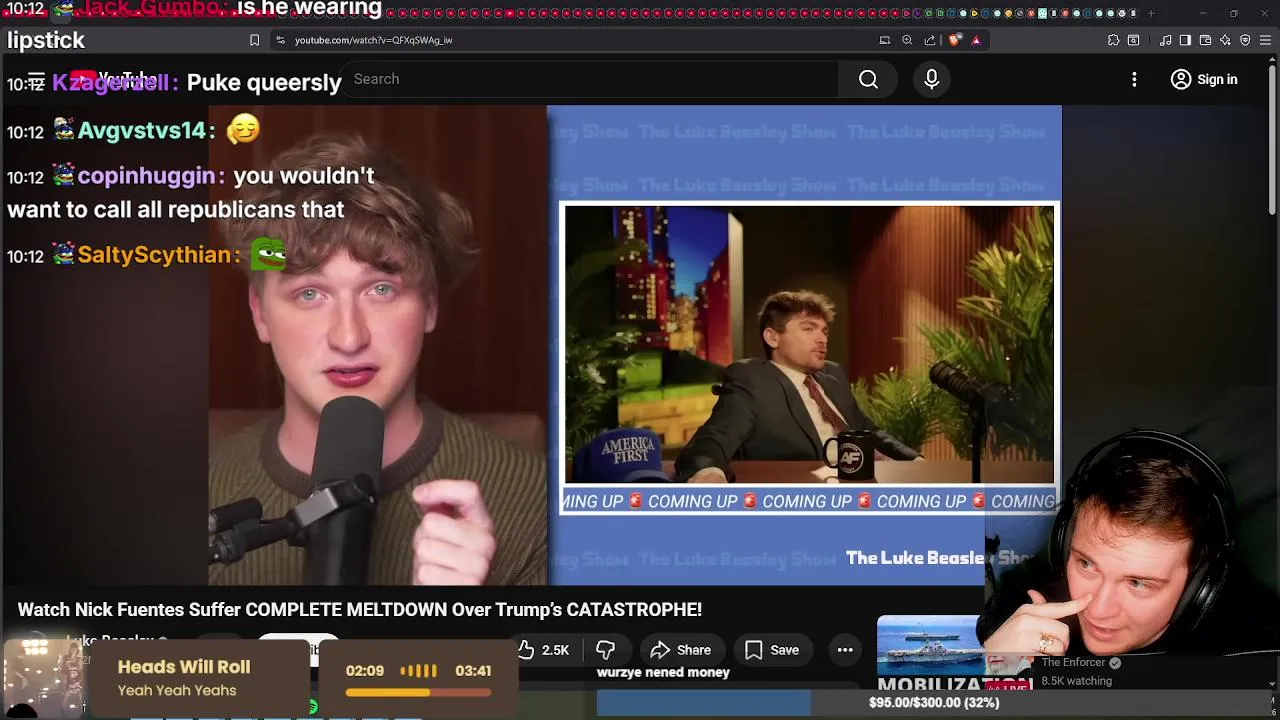Focus the YouTube Search input field

(590, 79)
